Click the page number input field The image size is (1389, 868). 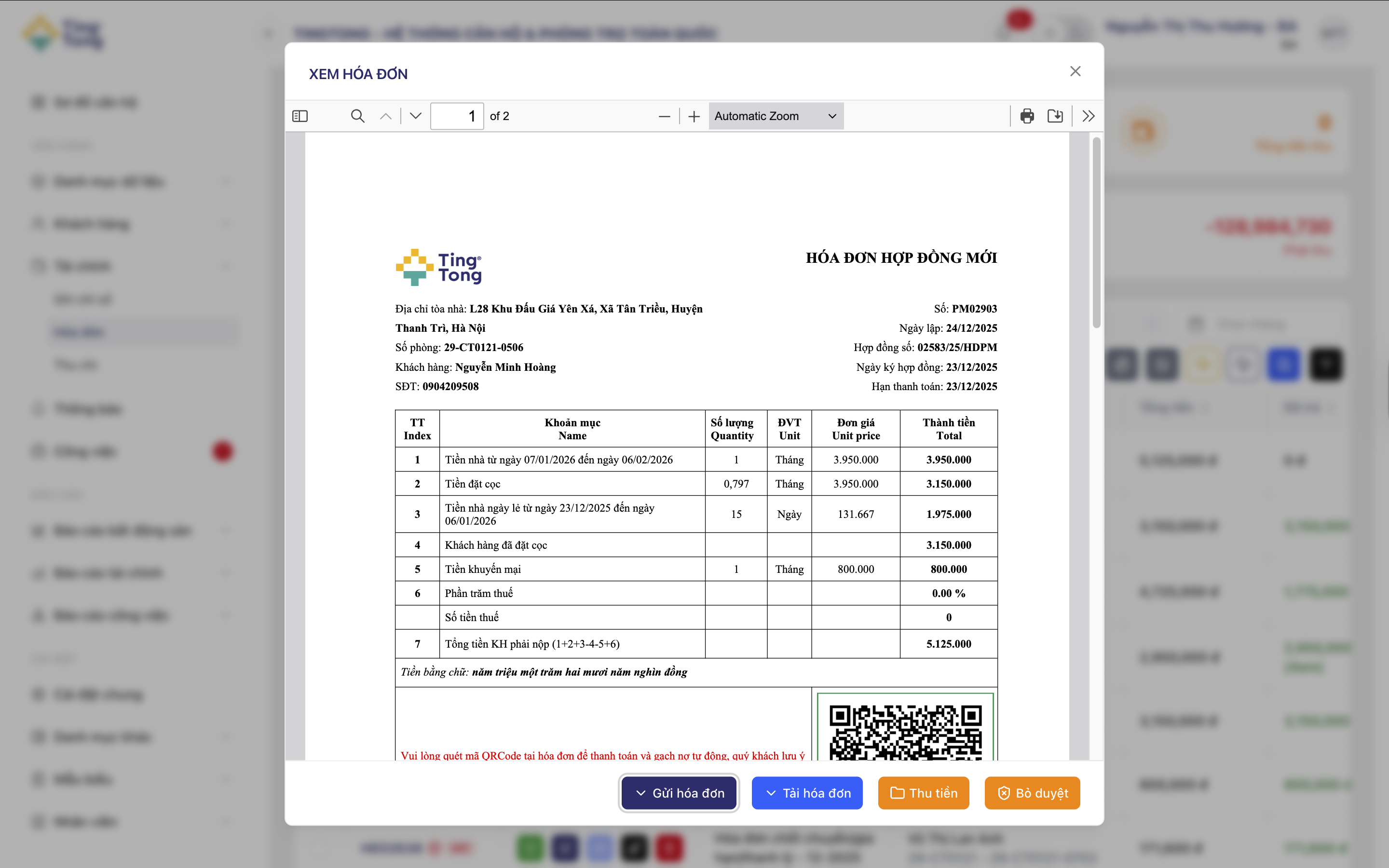coord(457,116)
